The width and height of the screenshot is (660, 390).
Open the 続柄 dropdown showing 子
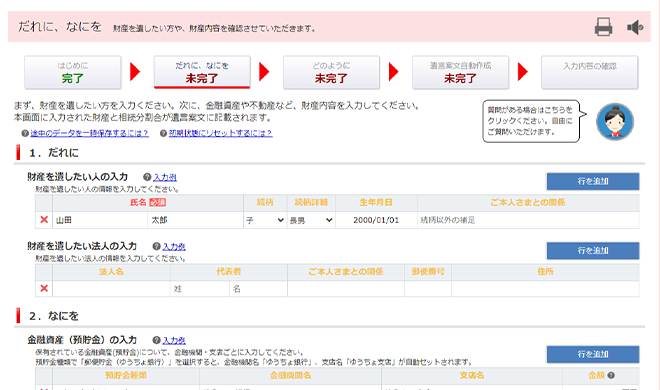pos(265,220)
